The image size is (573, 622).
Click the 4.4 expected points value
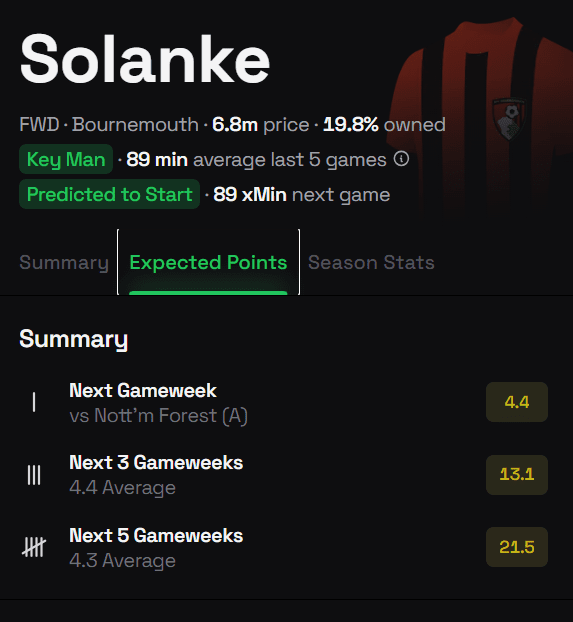[517, 402]
